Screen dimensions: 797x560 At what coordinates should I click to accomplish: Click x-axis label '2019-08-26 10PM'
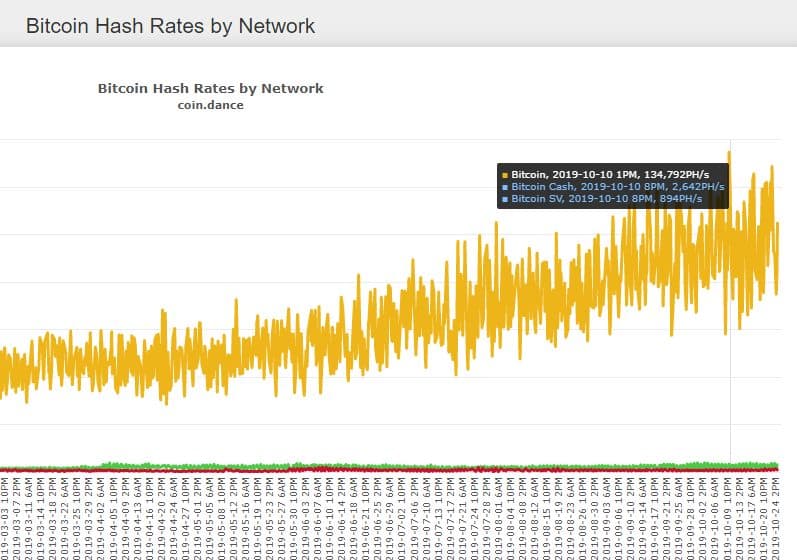[583, 518]
